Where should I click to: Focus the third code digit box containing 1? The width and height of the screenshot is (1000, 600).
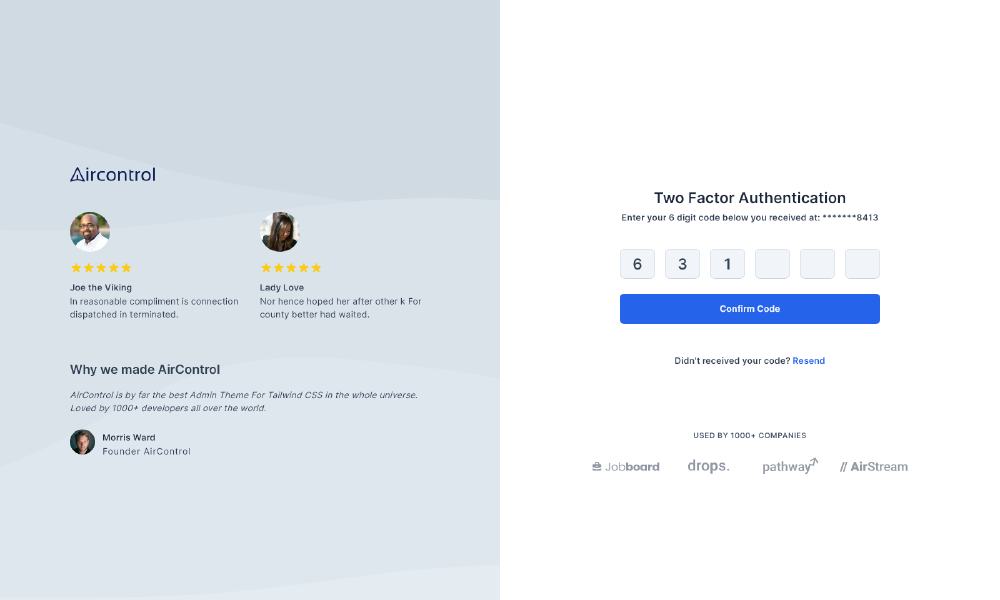point(727,264)
